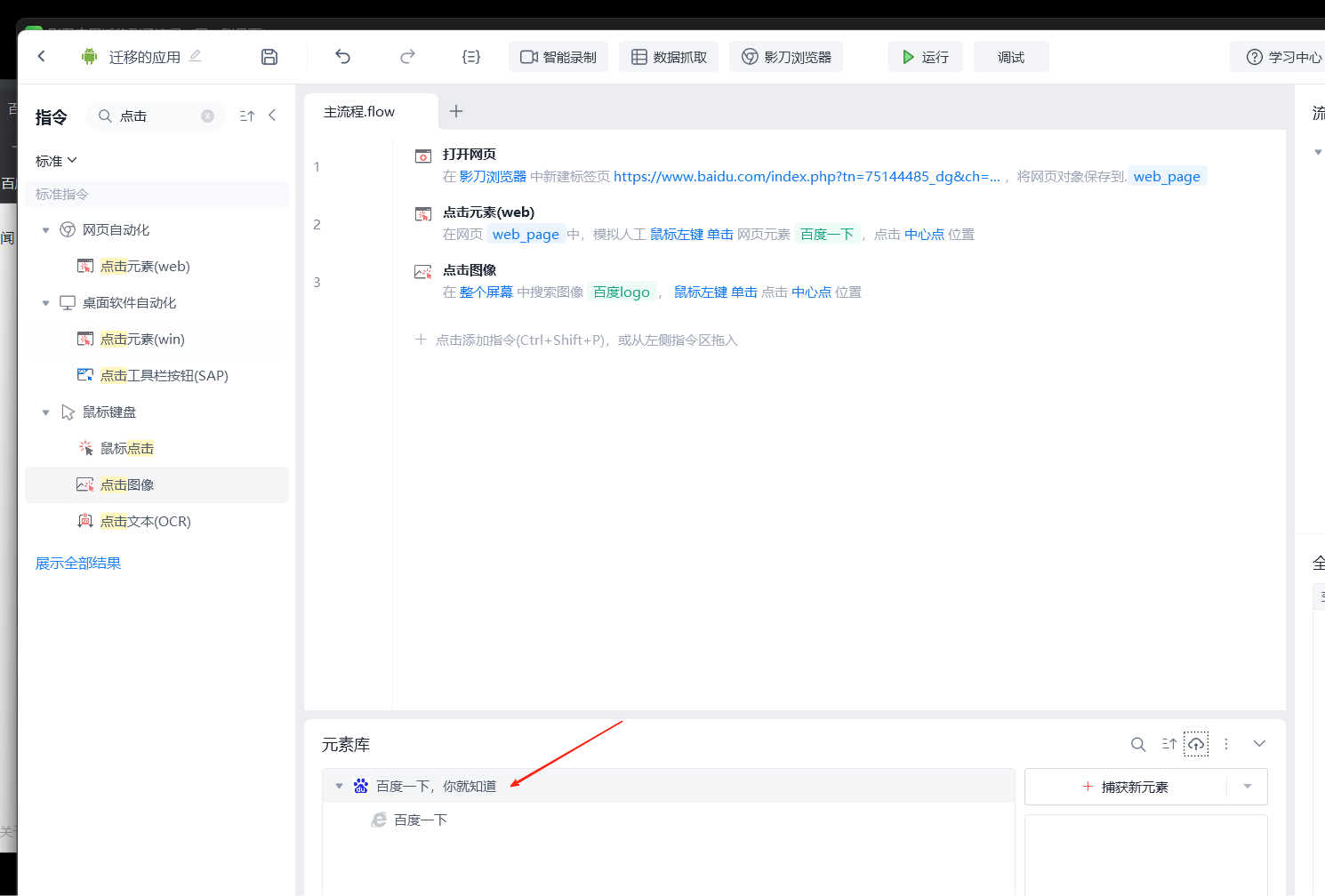This screenshot has height=896, width=1325.
Task: Click the 智能录制 button
Action: [558, 57]
